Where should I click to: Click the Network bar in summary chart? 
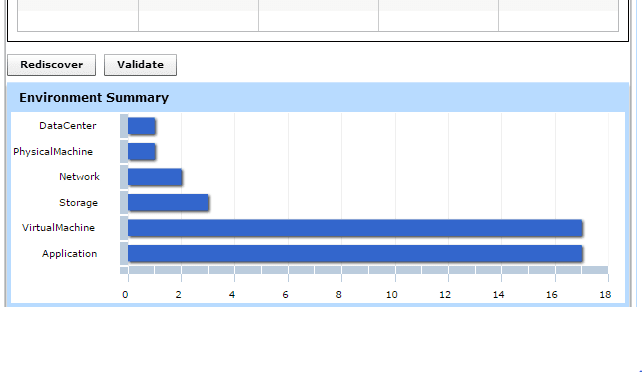(x=155, y=177)
